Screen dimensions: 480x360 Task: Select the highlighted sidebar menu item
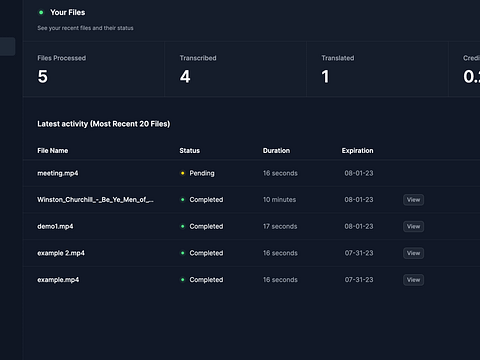(7, 46)
